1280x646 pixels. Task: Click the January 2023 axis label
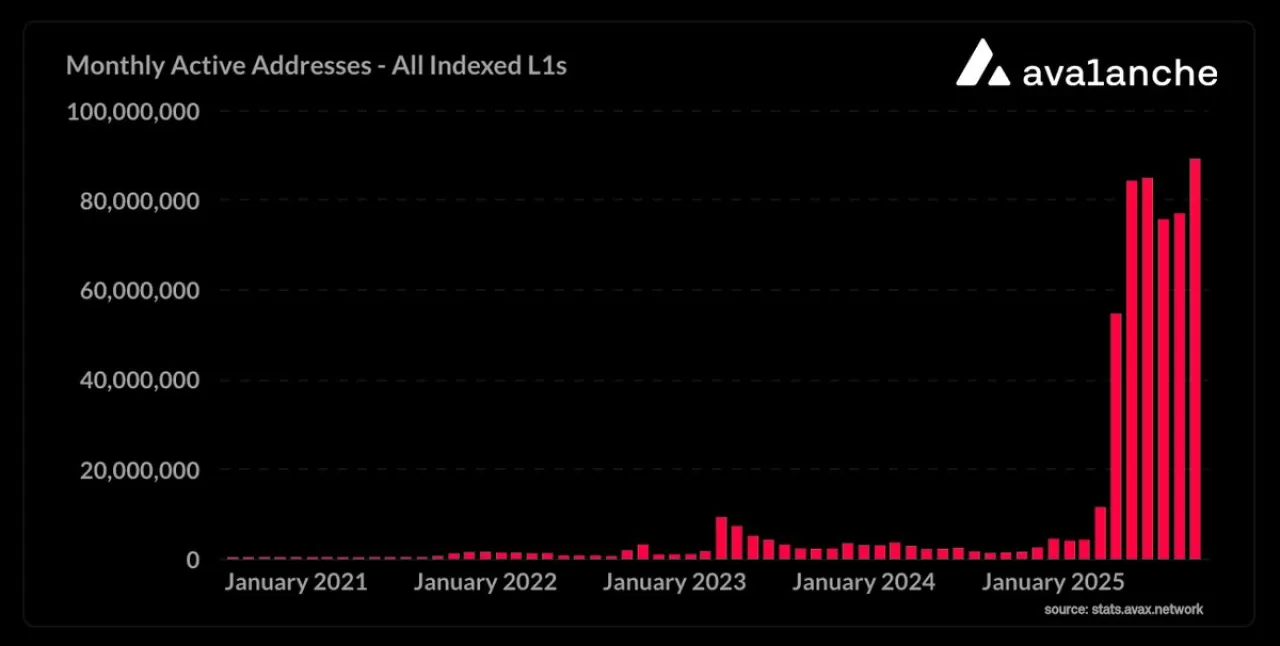pyautogui.click(x=674, y=583)
